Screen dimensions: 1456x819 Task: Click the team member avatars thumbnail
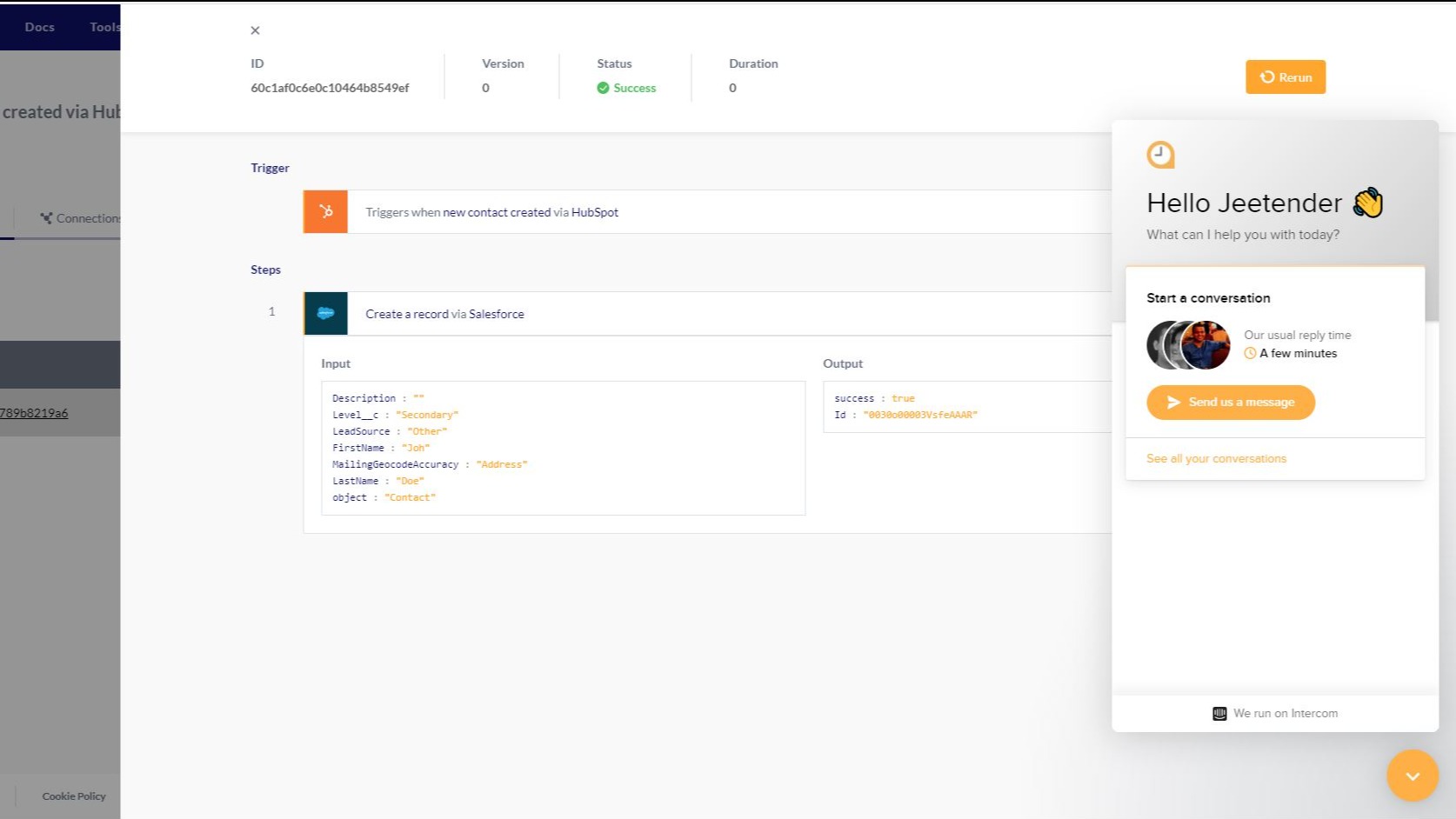1188,344
